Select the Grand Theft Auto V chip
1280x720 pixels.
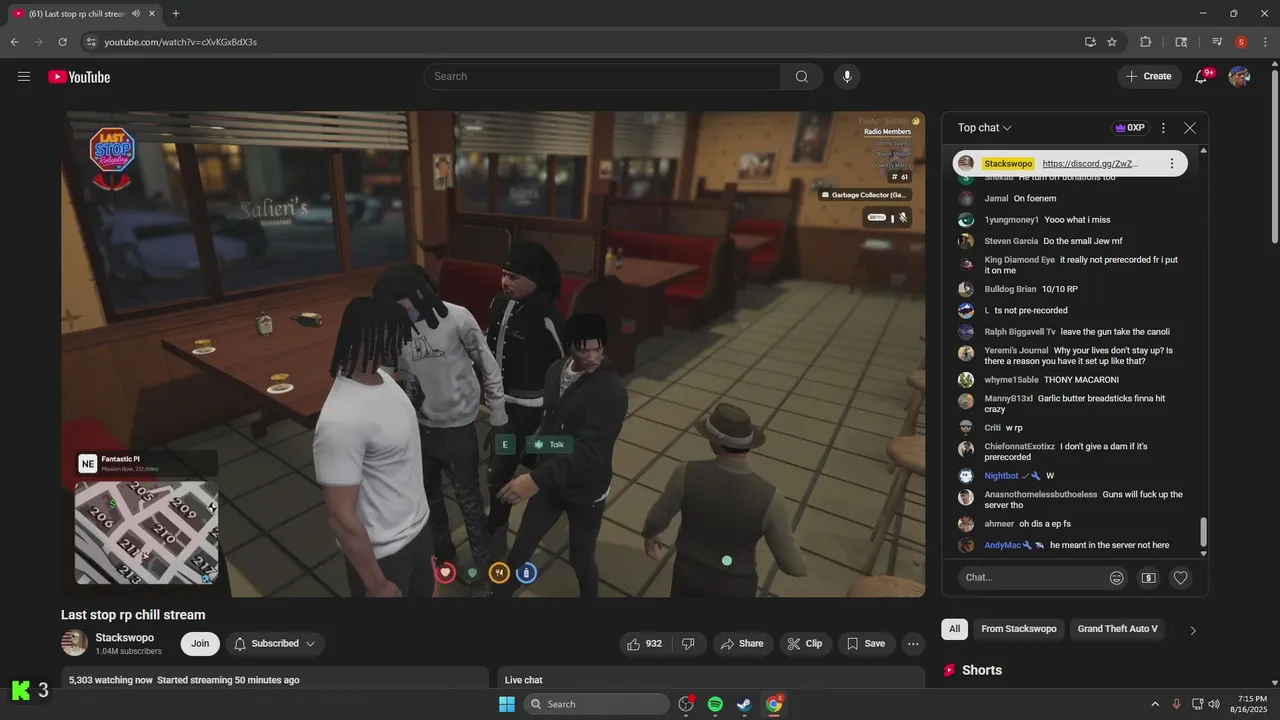point(1118,629)
